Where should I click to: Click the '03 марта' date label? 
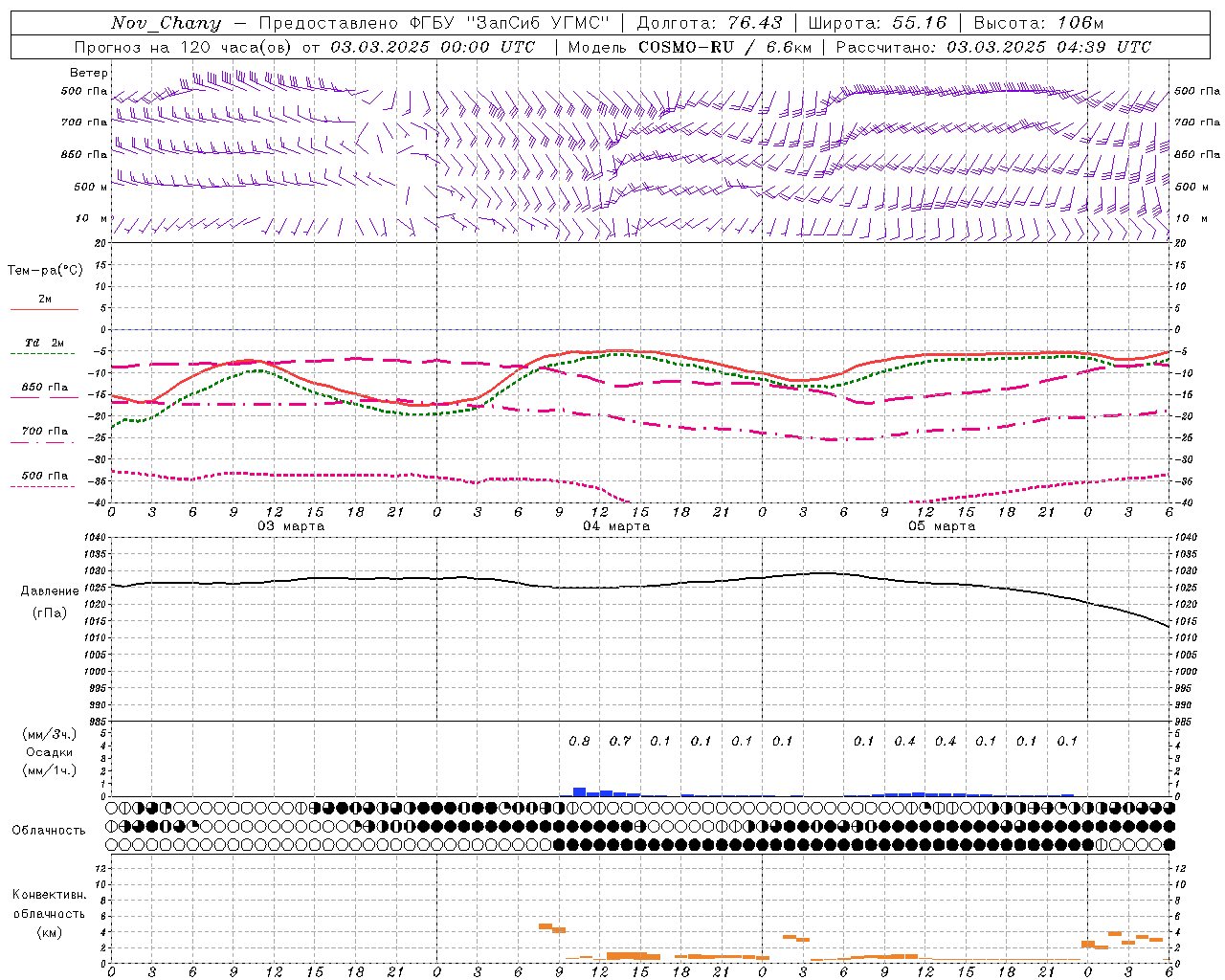(x=291, y=526)
